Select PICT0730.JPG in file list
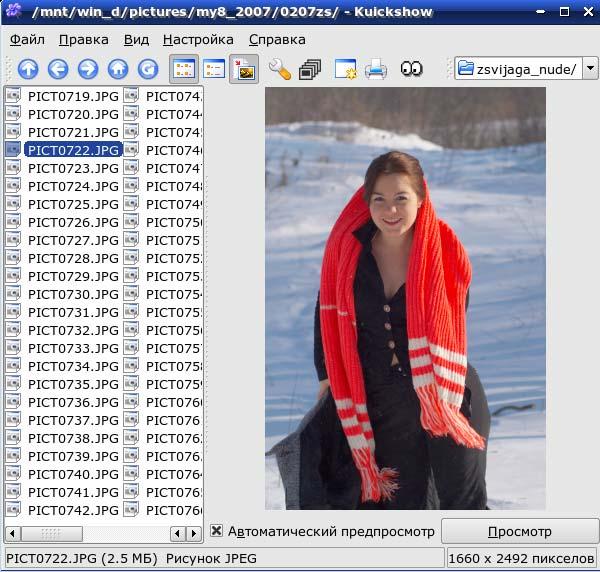600x572 pixels. coord(73,294)
